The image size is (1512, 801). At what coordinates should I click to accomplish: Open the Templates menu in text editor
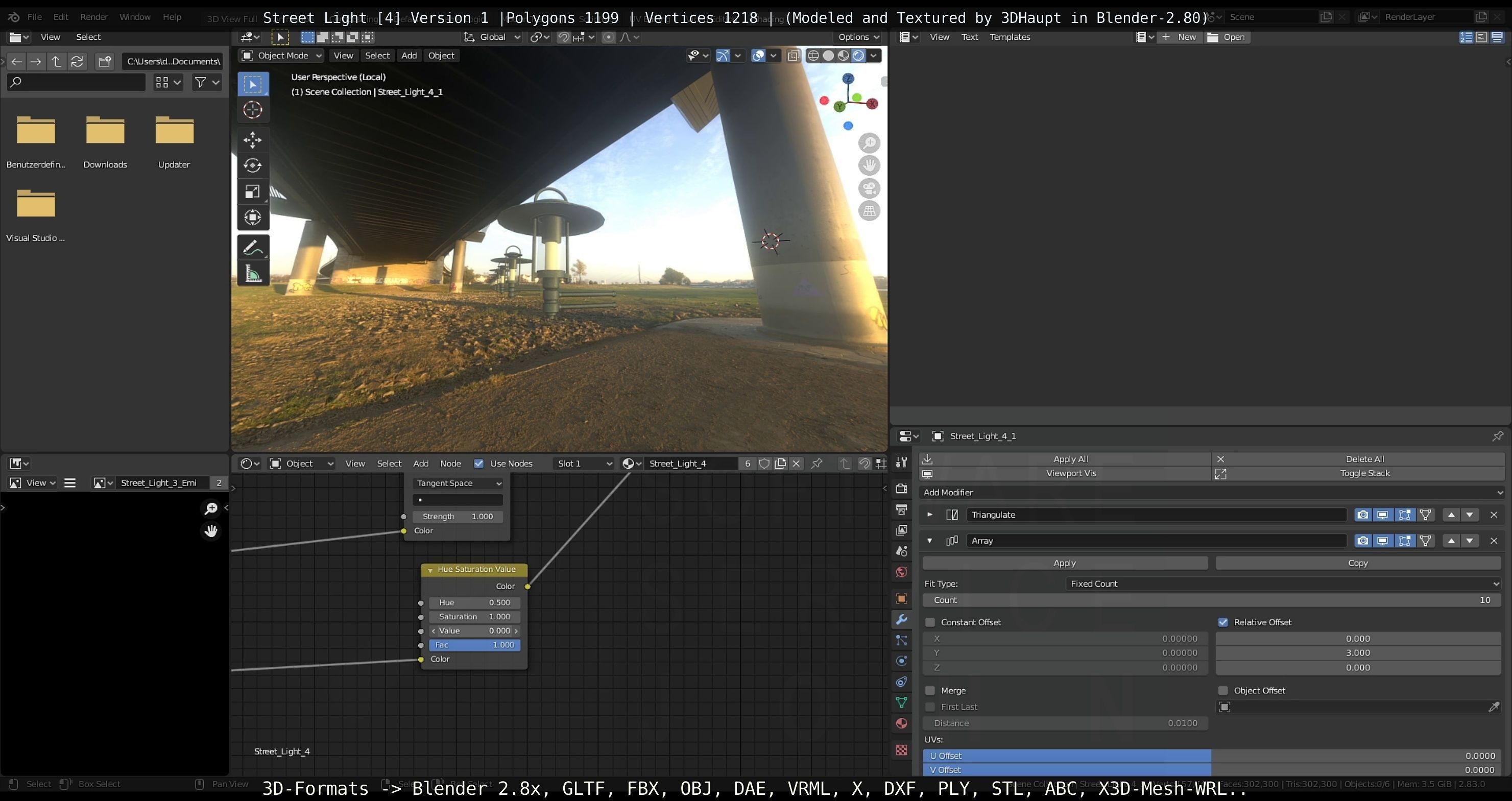[1010, 37]
